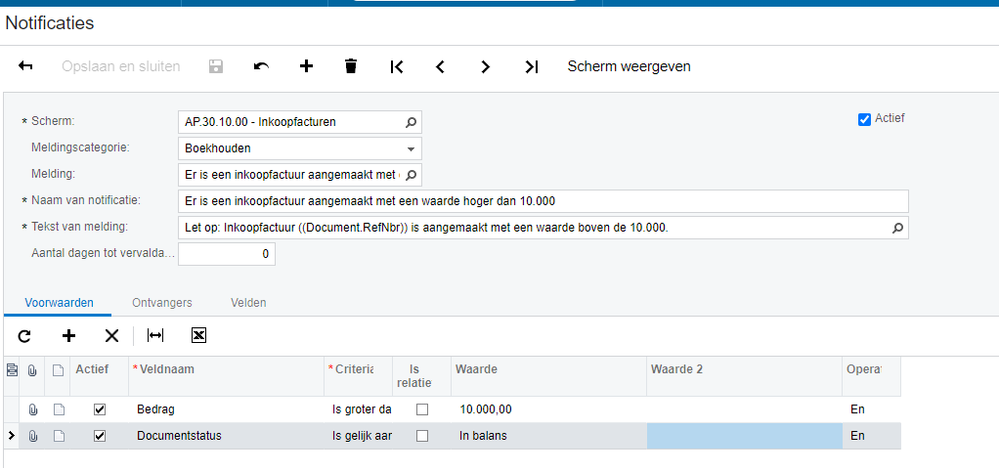Click the back arrow icon in toolbar
Viewport: 999px width, 468px height.
click(25, 66)
